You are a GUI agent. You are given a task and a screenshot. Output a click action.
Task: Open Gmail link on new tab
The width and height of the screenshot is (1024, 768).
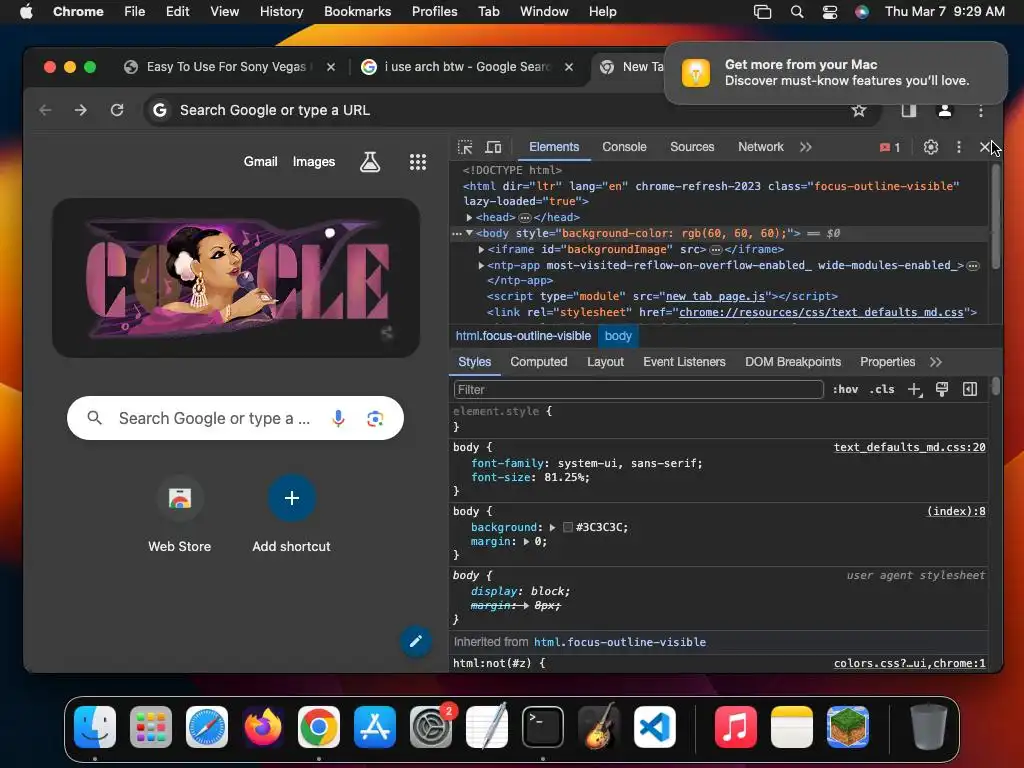click(261, 161)
